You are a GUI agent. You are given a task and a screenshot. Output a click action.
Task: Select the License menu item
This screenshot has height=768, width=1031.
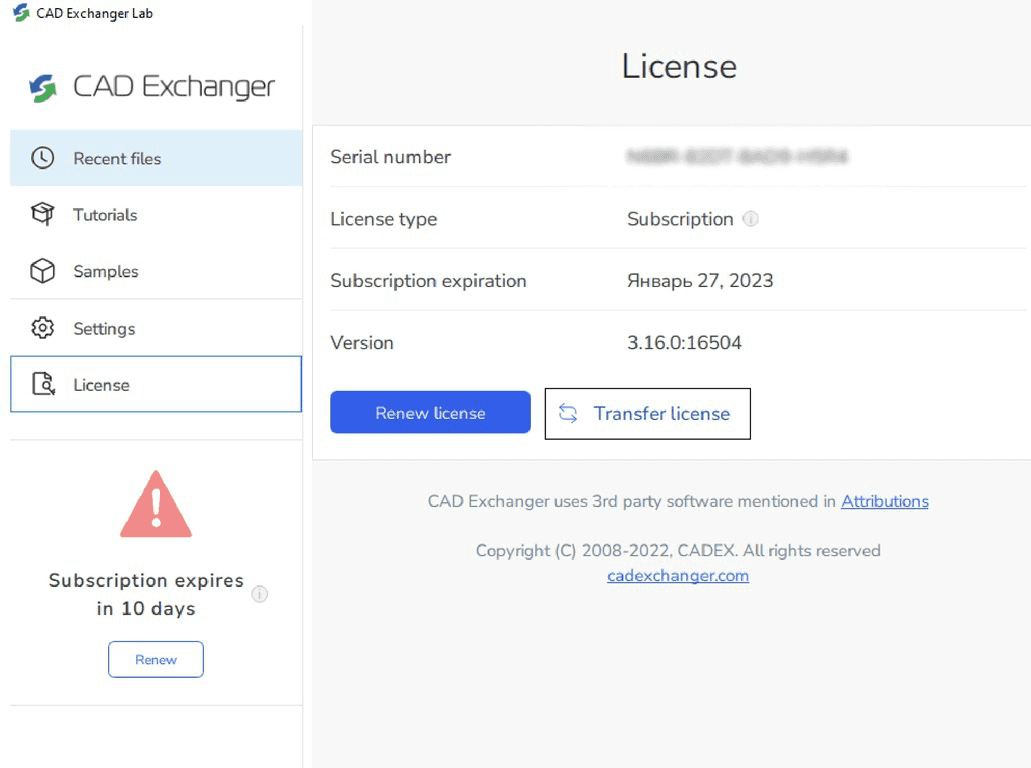pyautogui.click(x=156, y=385)
